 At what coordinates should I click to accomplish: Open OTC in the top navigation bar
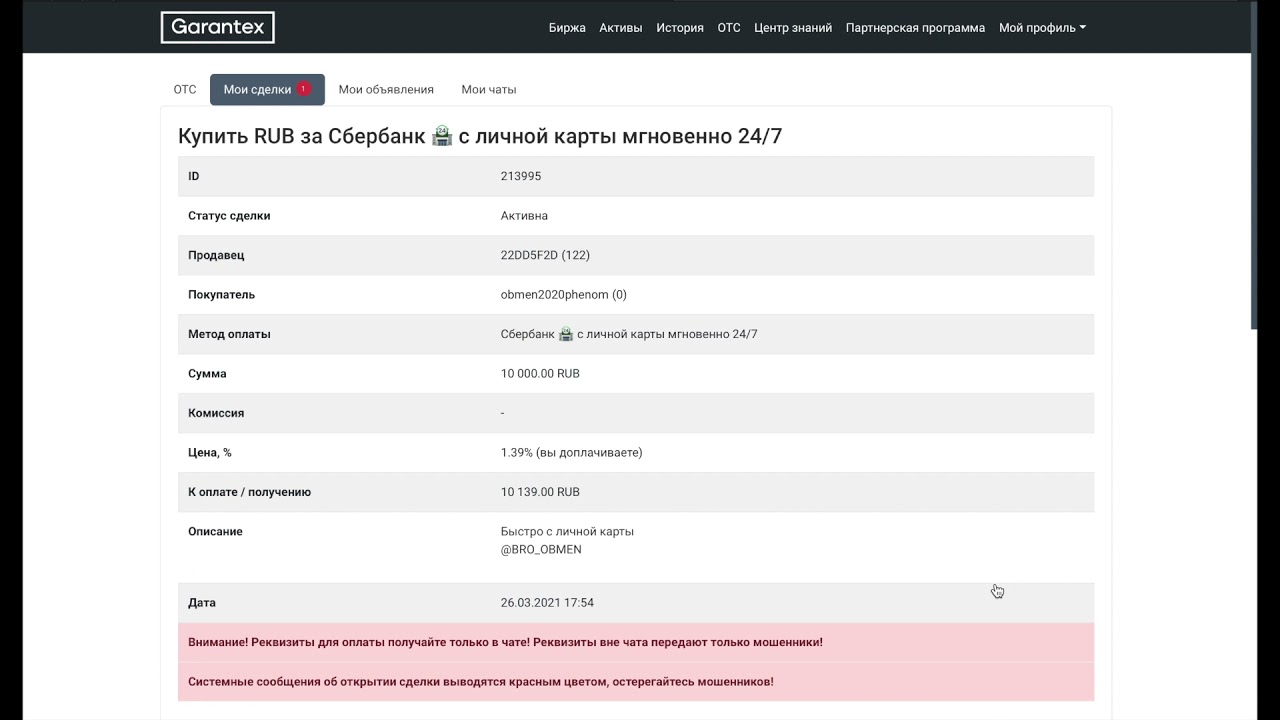tap(729, 28)
